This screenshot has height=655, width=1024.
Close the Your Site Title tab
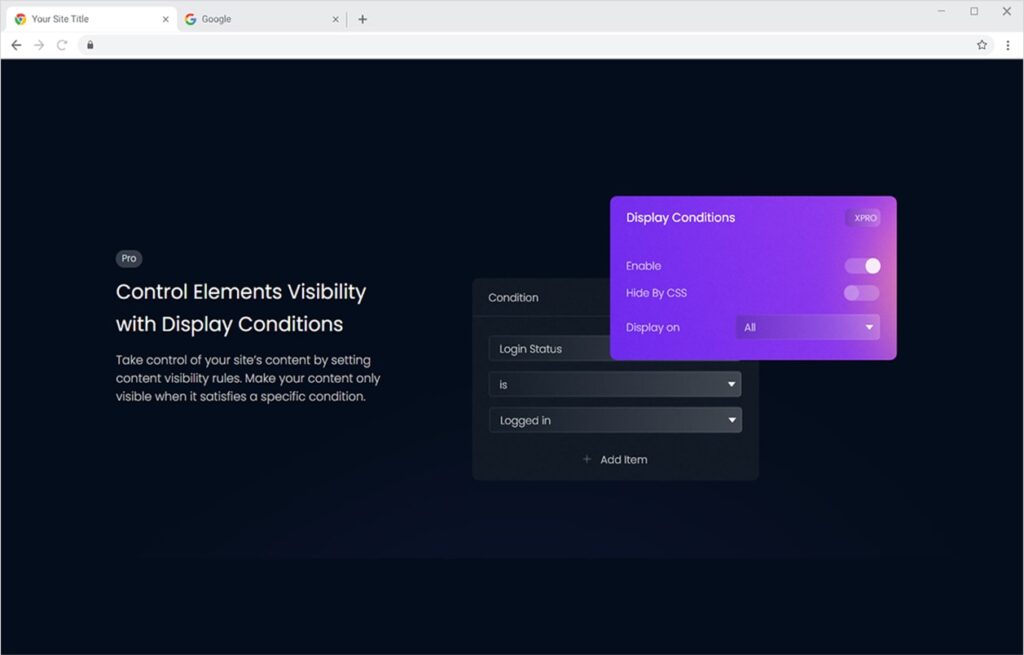pyautogui.click(x=165, y=19)
